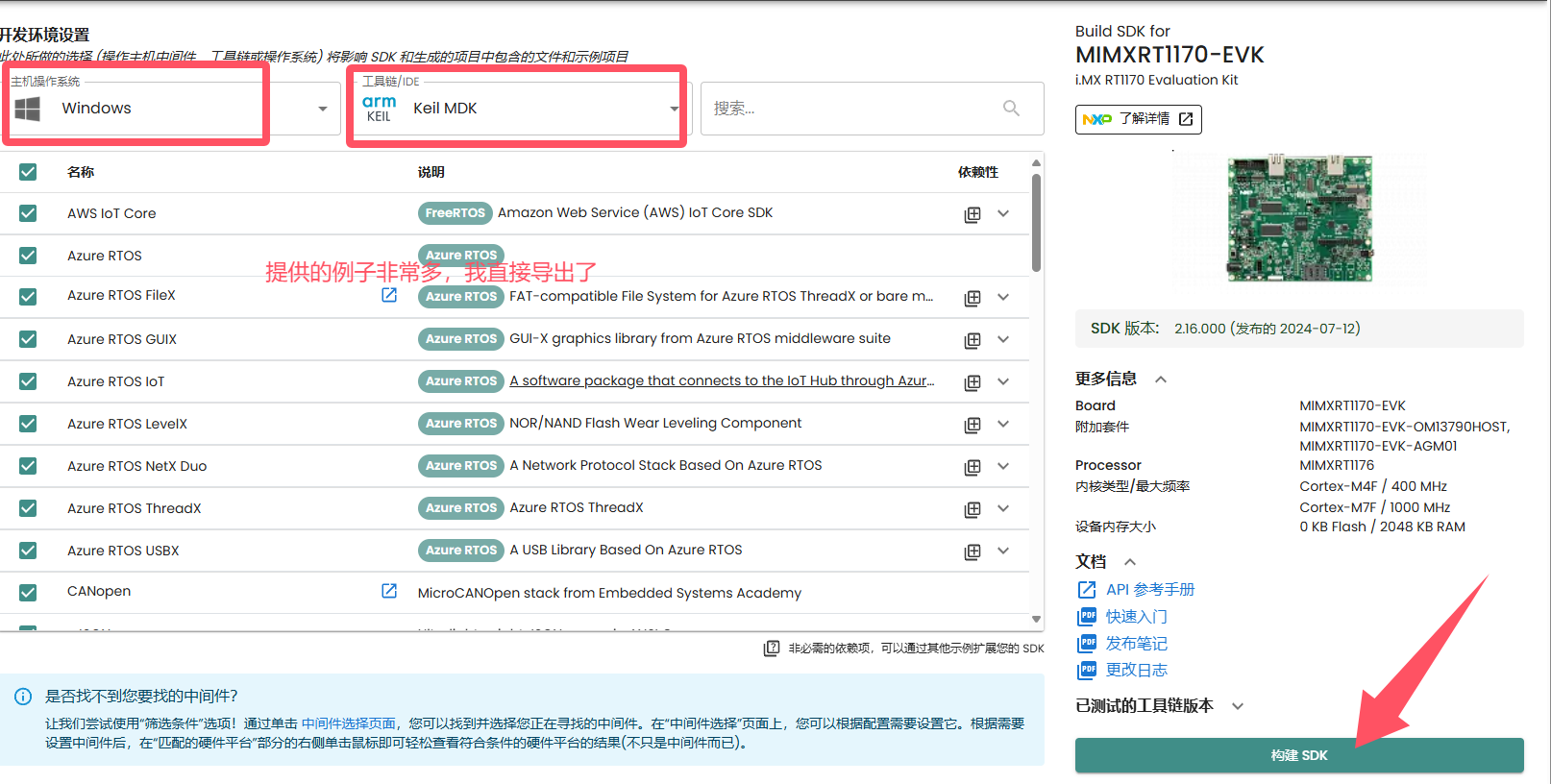
Task: Click the Windows logo in OS selector
Action: pos(28,109)
